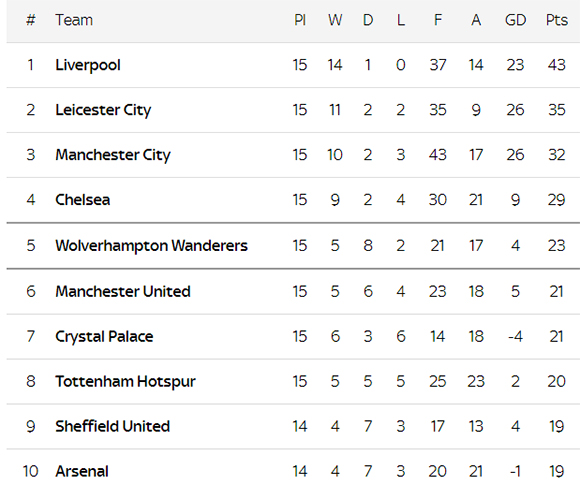
Task: Click the Pts column header
Action: point(557,20)
